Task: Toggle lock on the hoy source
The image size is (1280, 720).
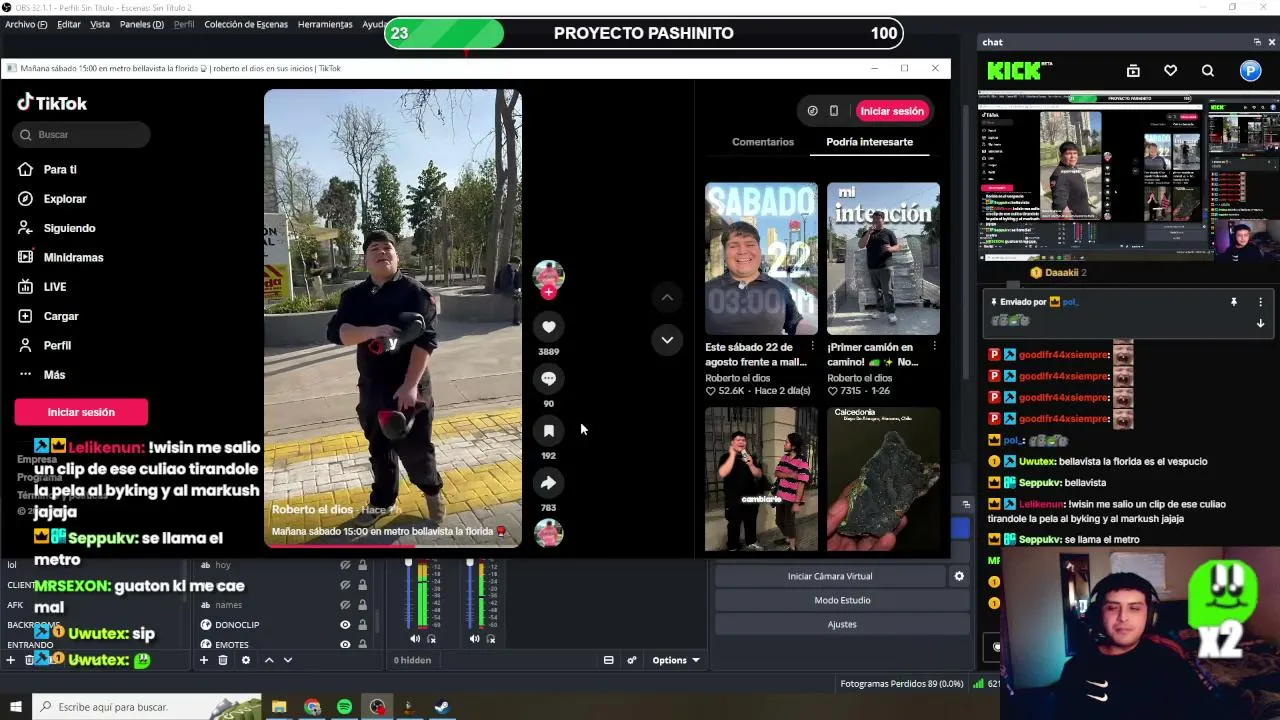Action: point(362,565)
